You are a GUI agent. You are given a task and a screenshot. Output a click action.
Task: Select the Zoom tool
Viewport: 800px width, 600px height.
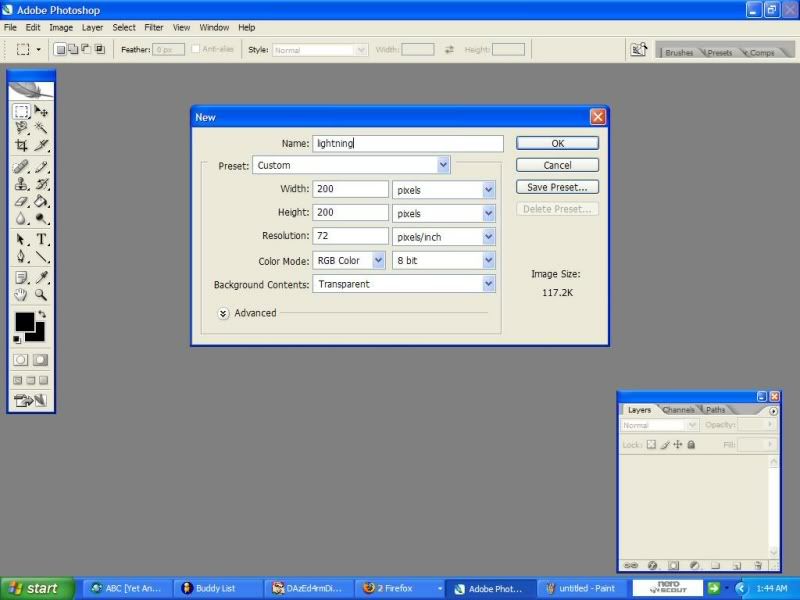click(x=41, y=294)
